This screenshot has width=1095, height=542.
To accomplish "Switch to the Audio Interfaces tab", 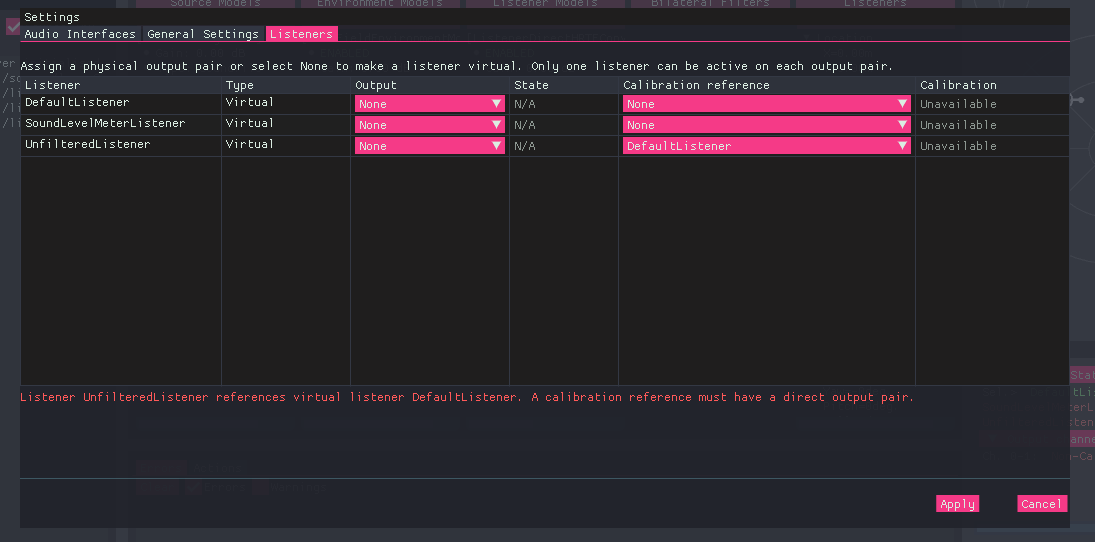I will tap(80, 34).
